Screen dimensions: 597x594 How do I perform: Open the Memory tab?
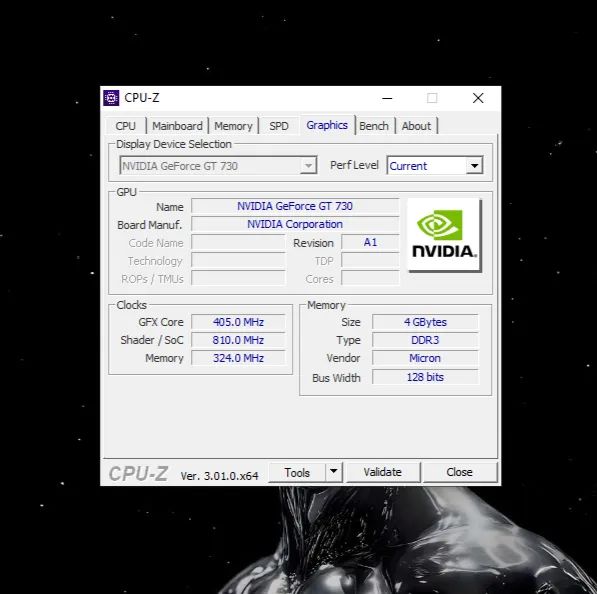pyautogui.click(x=233, y=126)
